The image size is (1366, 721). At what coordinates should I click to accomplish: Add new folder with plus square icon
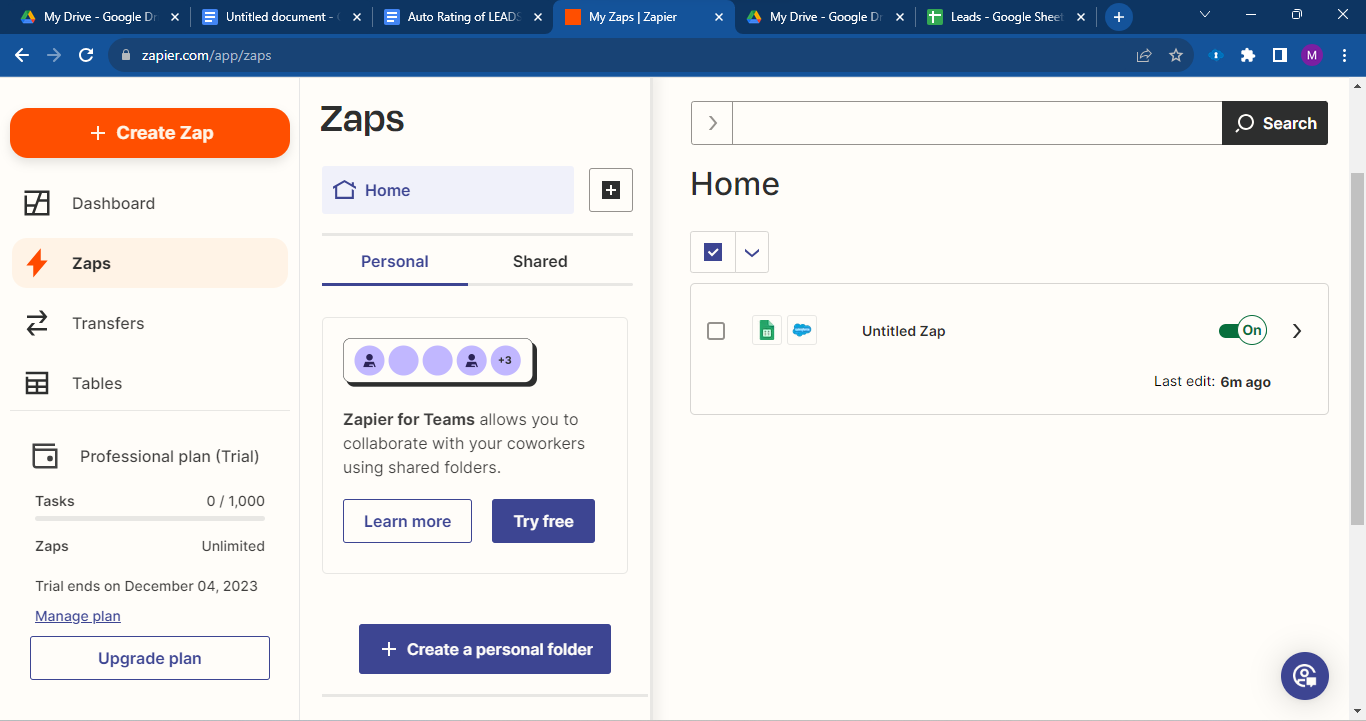(611, 190)
